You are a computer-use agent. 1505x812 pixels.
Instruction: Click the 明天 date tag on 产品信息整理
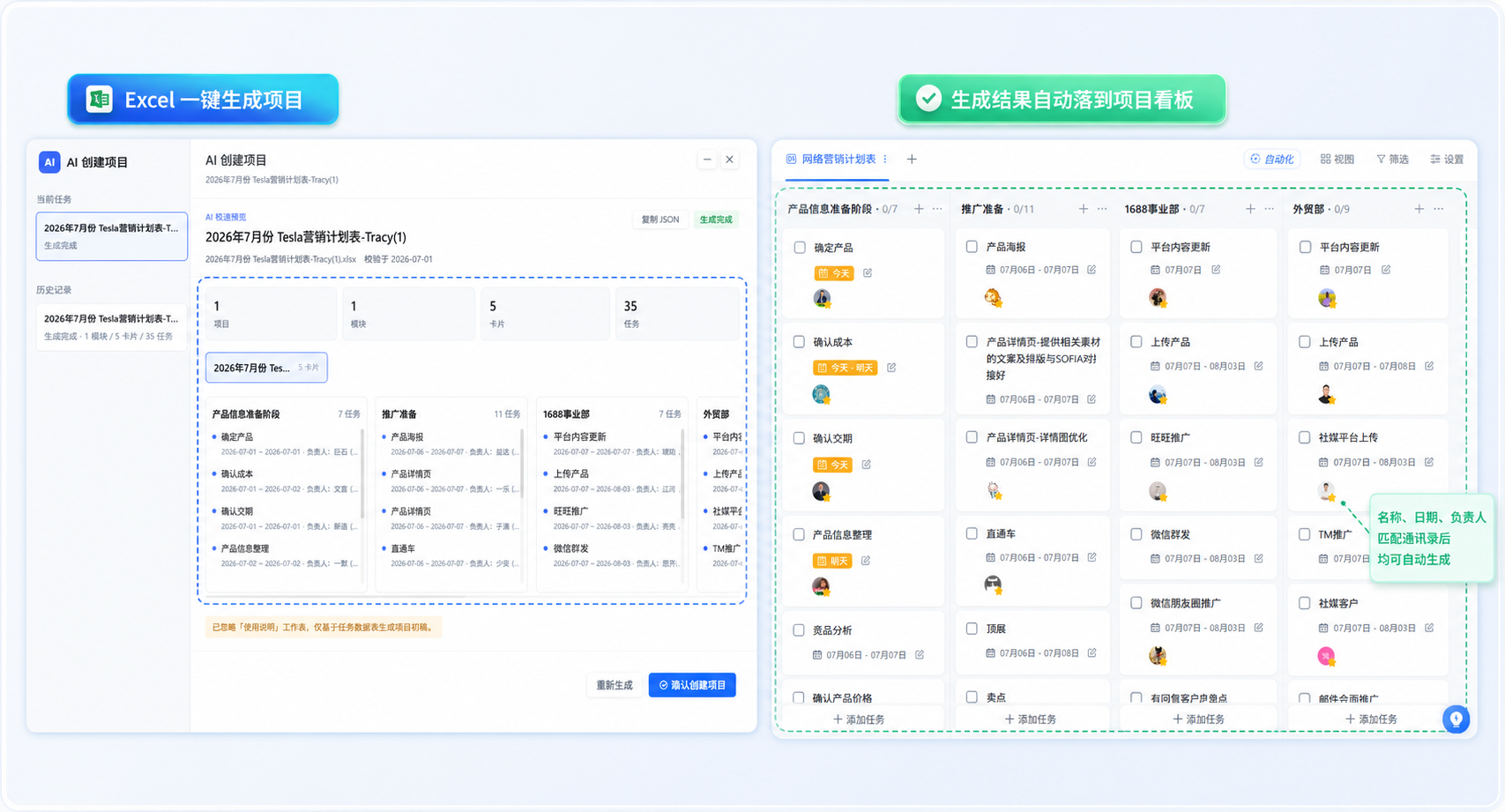(832, 561)
